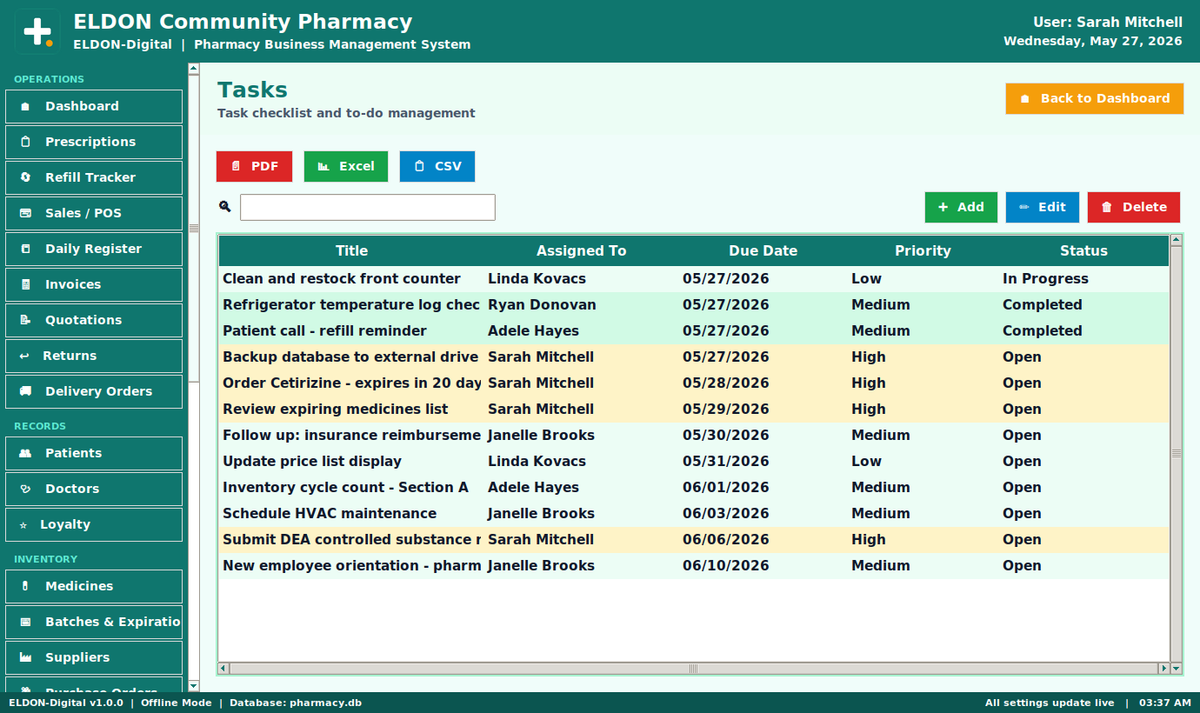
Task: Delete the selected task
Action: click(1134, 207)
